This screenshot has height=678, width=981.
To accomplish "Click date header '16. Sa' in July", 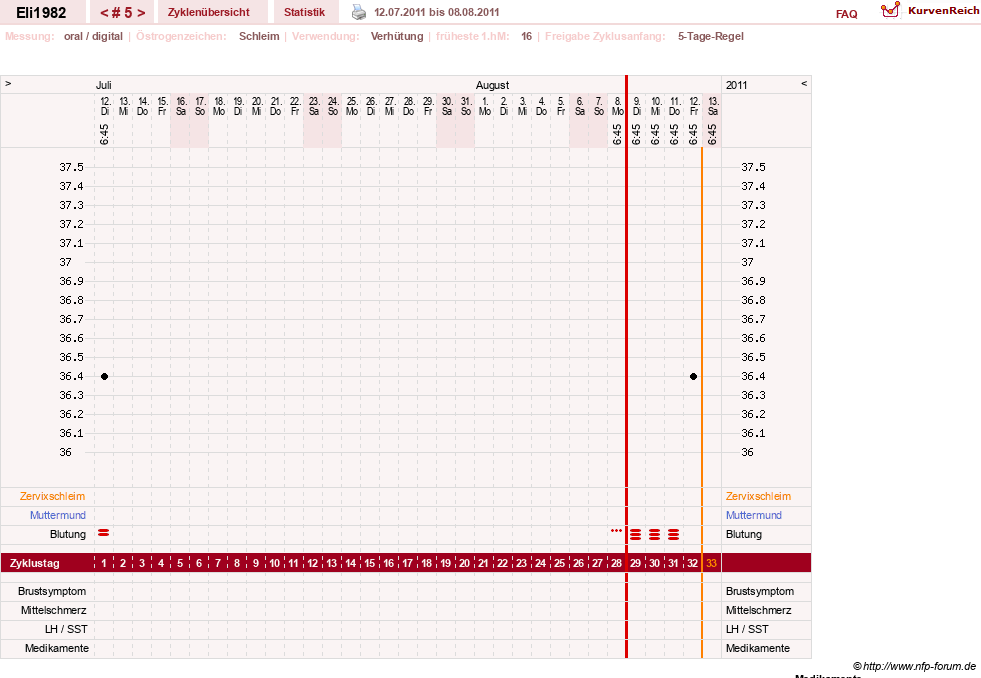I will [181, 106].
